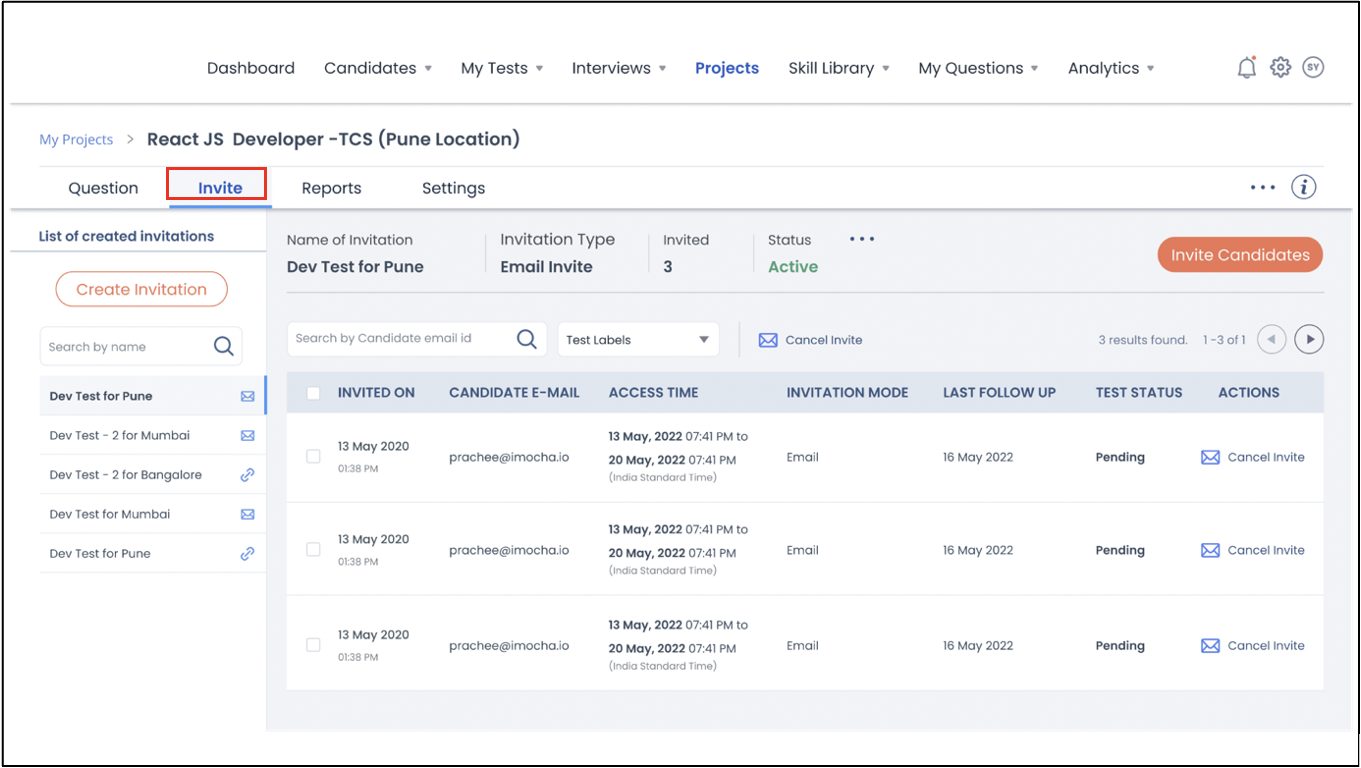Click email icon for Dev Test - 2 for Mumbai
The height and width of the screenshot is (768, 1361).
(x=248, y=436)
